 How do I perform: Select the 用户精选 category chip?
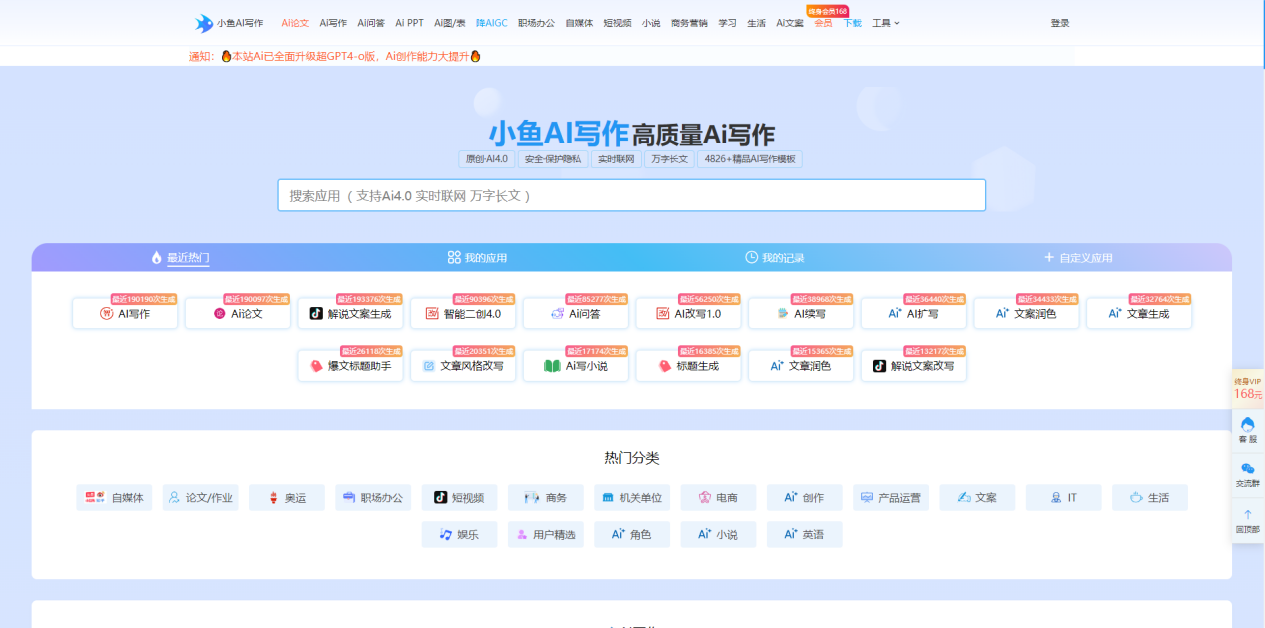pyautogui.click(x=546, y=534)
